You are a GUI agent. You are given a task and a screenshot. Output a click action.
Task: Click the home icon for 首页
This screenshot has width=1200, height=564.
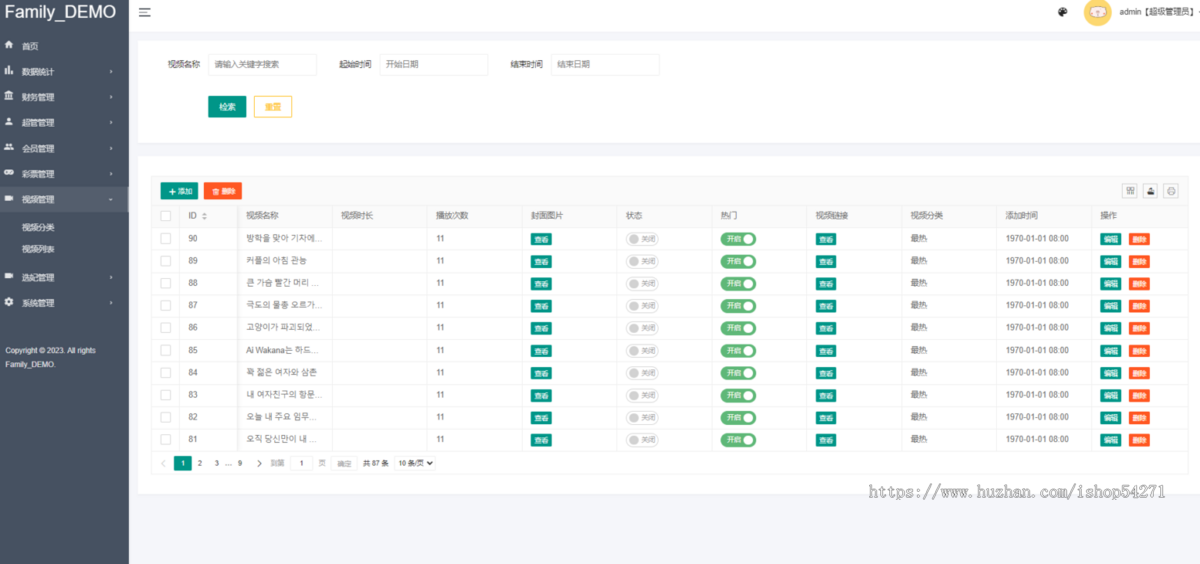9,45
